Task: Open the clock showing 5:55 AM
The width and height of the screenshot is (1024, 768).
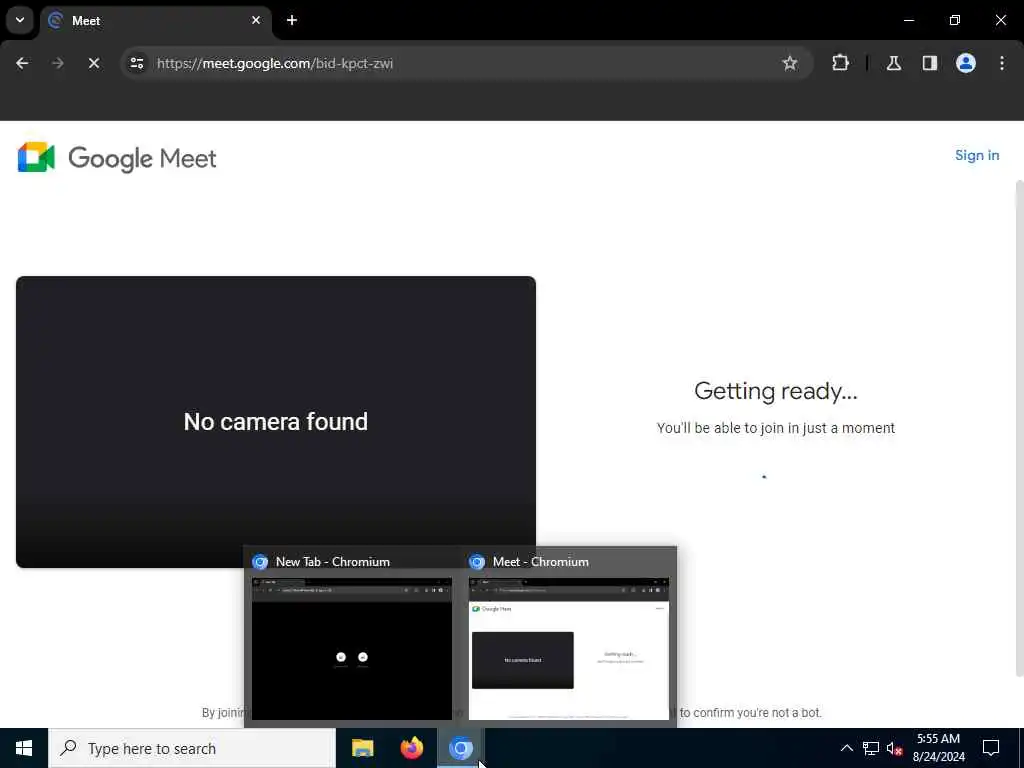Action: tap(938, 748)
